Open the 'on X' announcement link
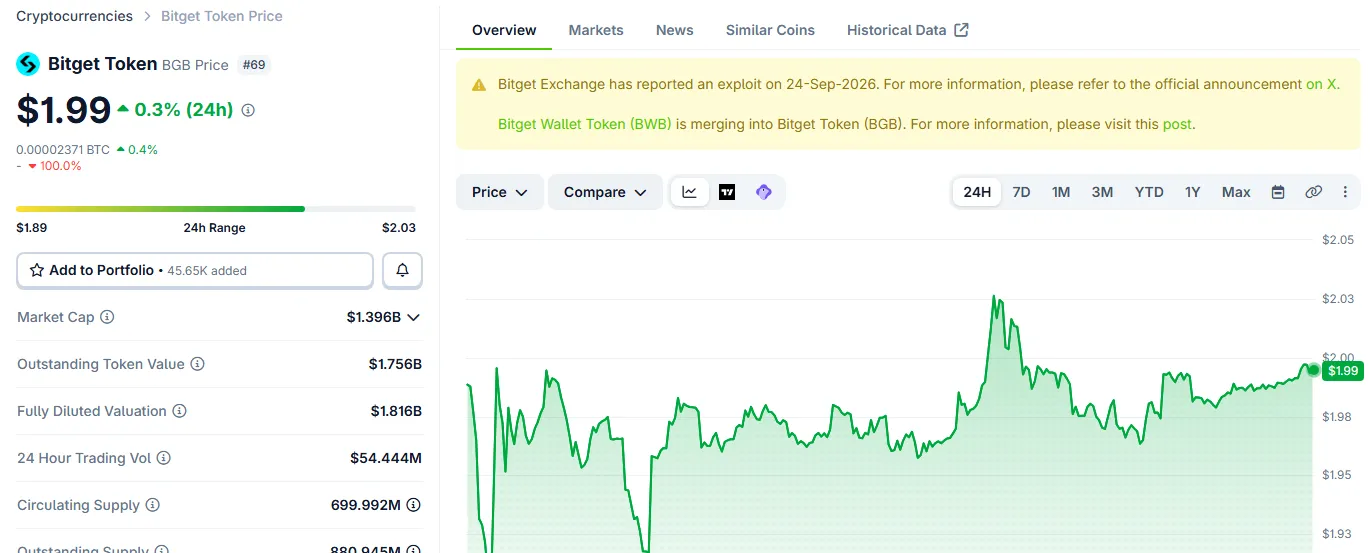This screenshot has width=1370, height=553. (x=1322, y=85)
